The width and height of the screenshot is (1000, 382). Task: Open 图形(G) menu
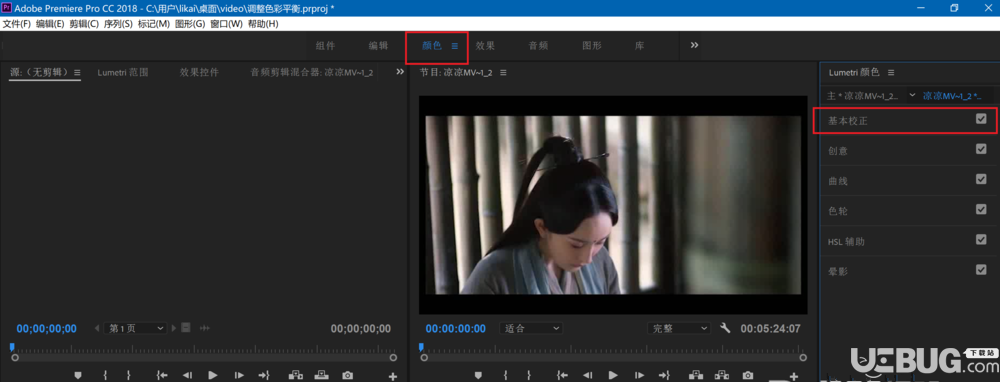click(190, 24)
